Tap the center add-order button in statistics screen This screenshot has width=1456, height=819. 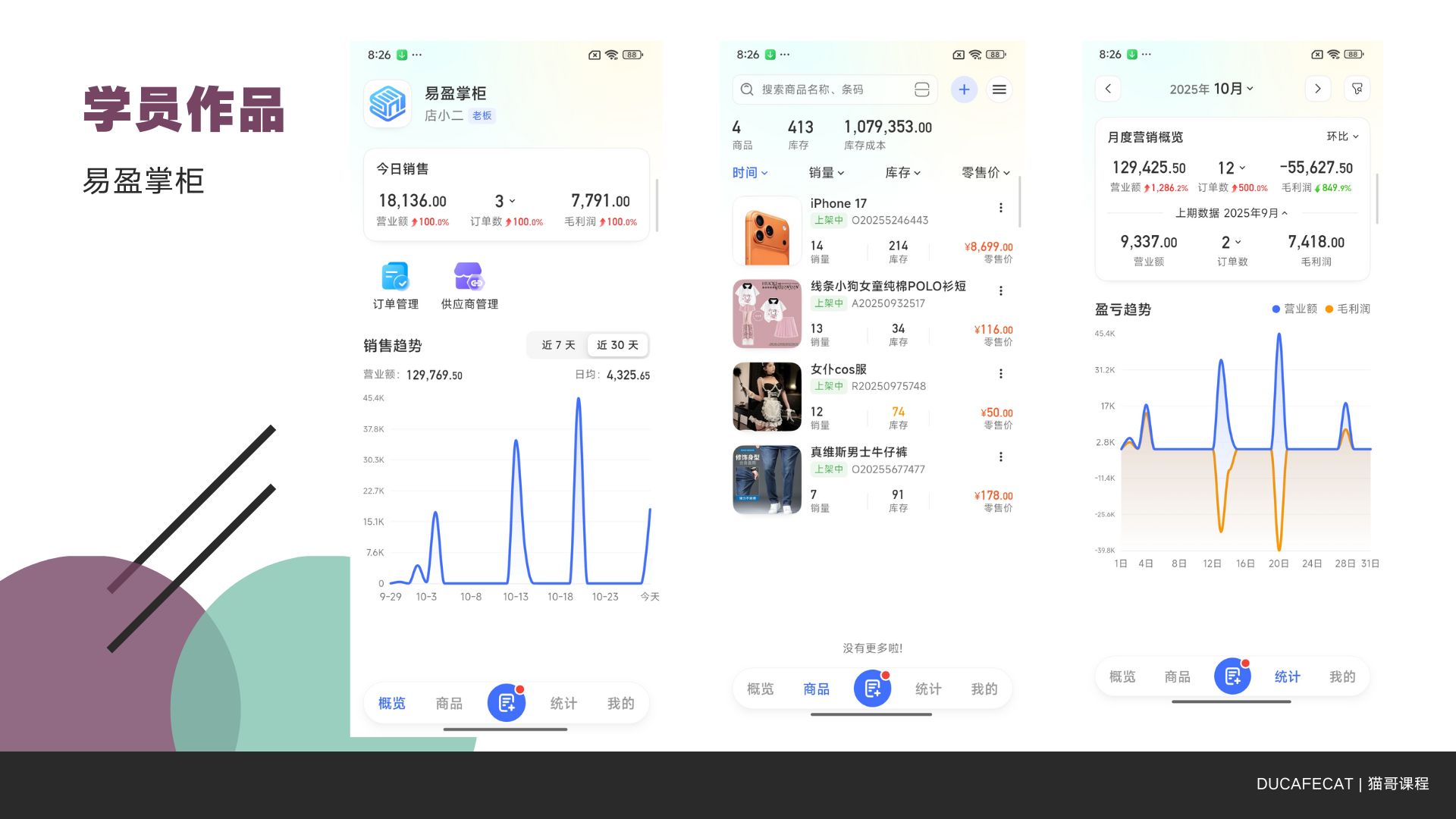click(x=1233, y=676)
